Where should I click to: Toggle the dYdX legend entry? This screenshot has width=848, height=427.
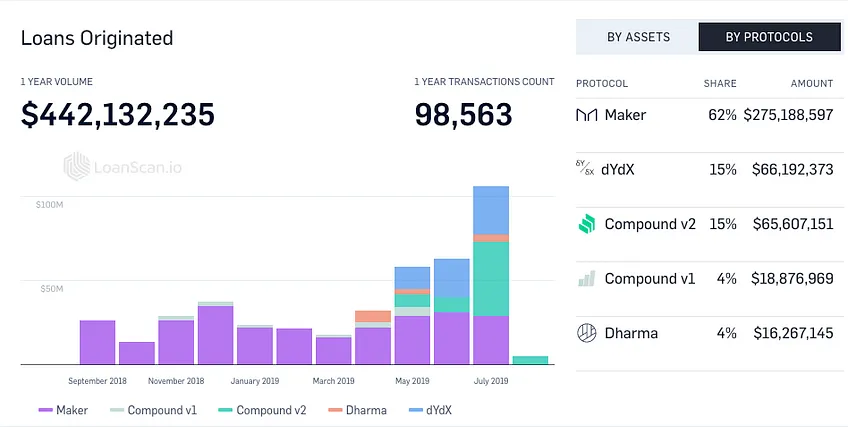(x=430, y=410)
